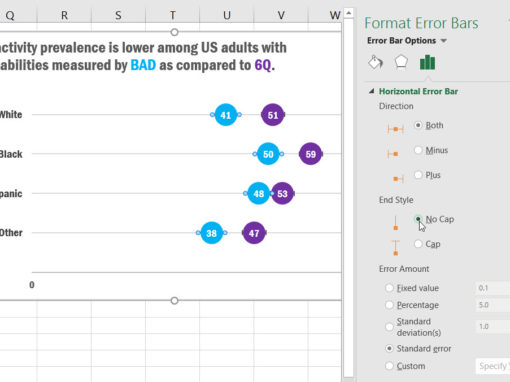Screen dimensions: 510x382
Task: Click the Black category axis label
Action: pos(11,154)
